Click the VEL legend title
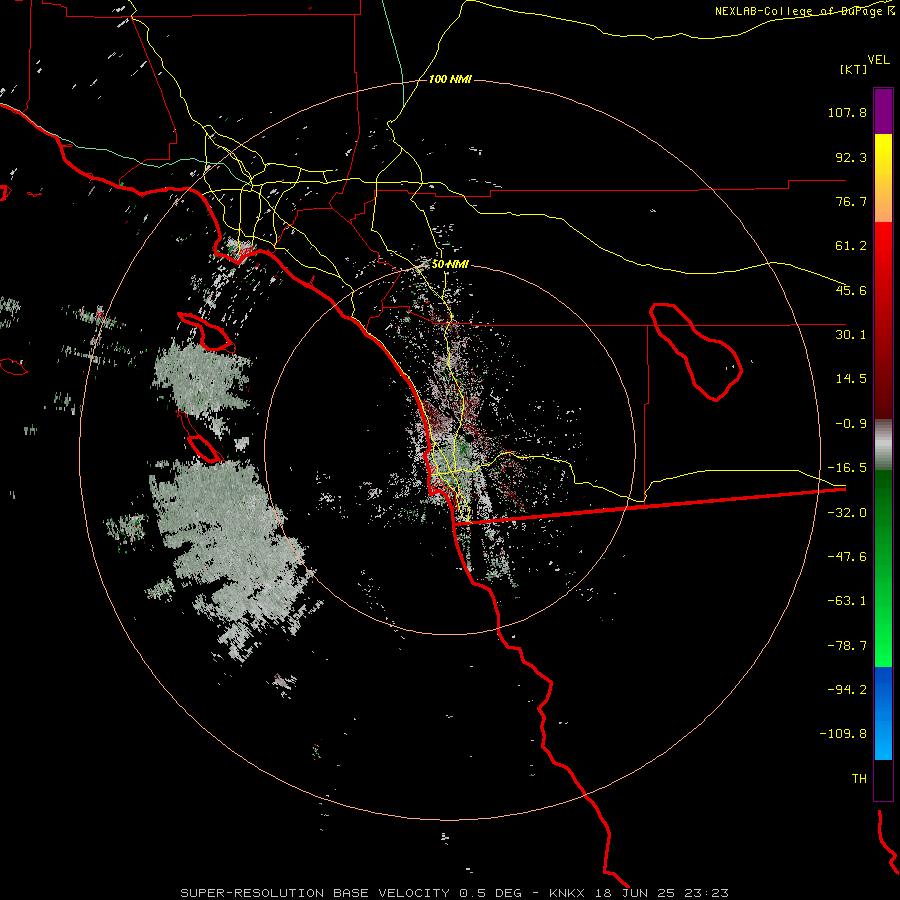Viewport: 900px width, 900px height. coord(879,59)
